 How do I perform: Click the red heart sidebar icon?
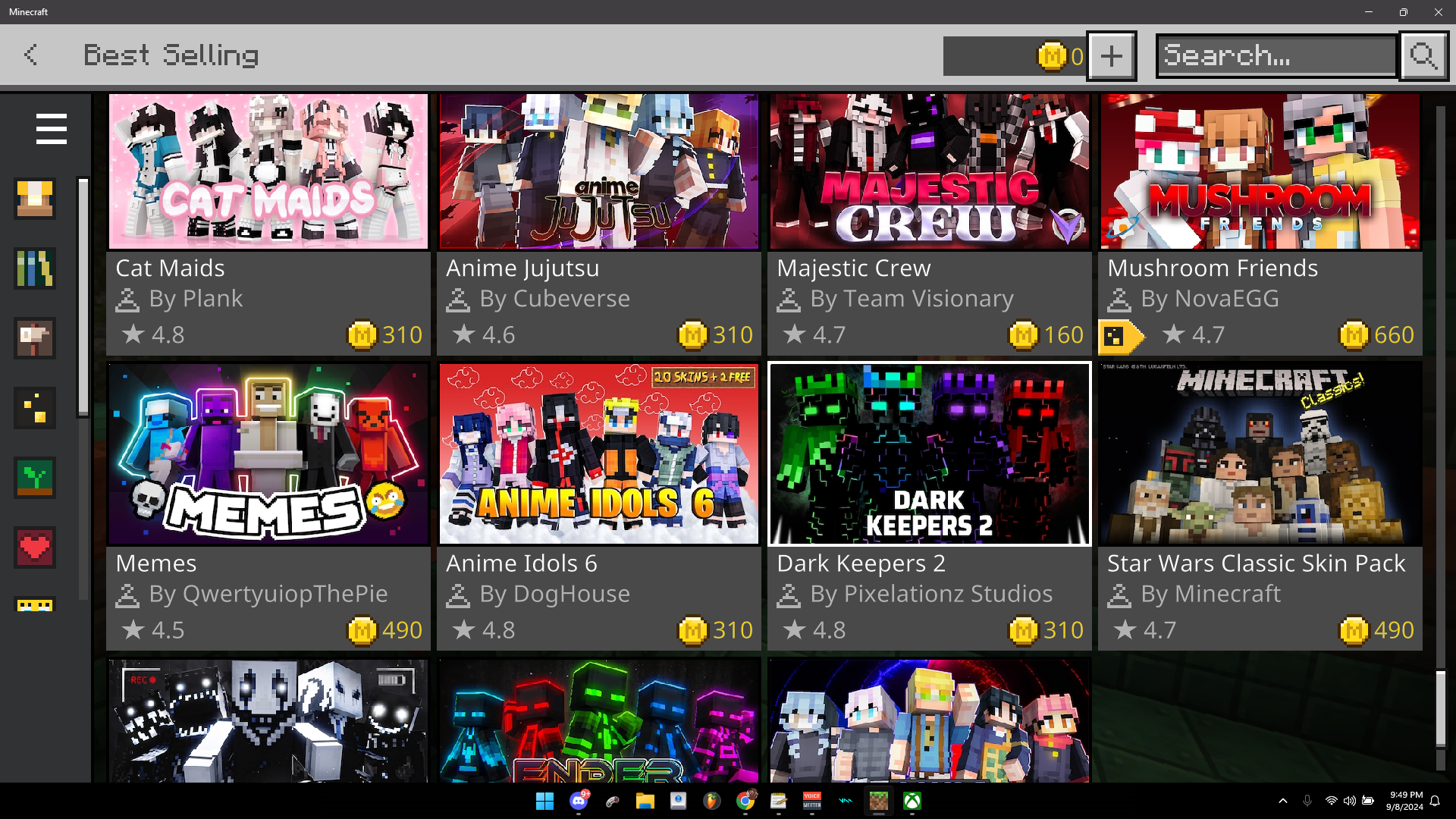click(x=35, y=548)
